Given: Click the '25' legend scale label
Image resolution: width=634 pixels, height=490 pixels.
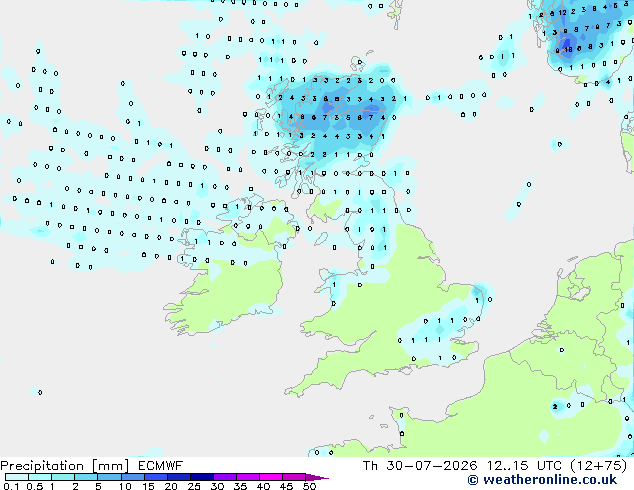Looking at the screenshot, I should coord(194,486).
